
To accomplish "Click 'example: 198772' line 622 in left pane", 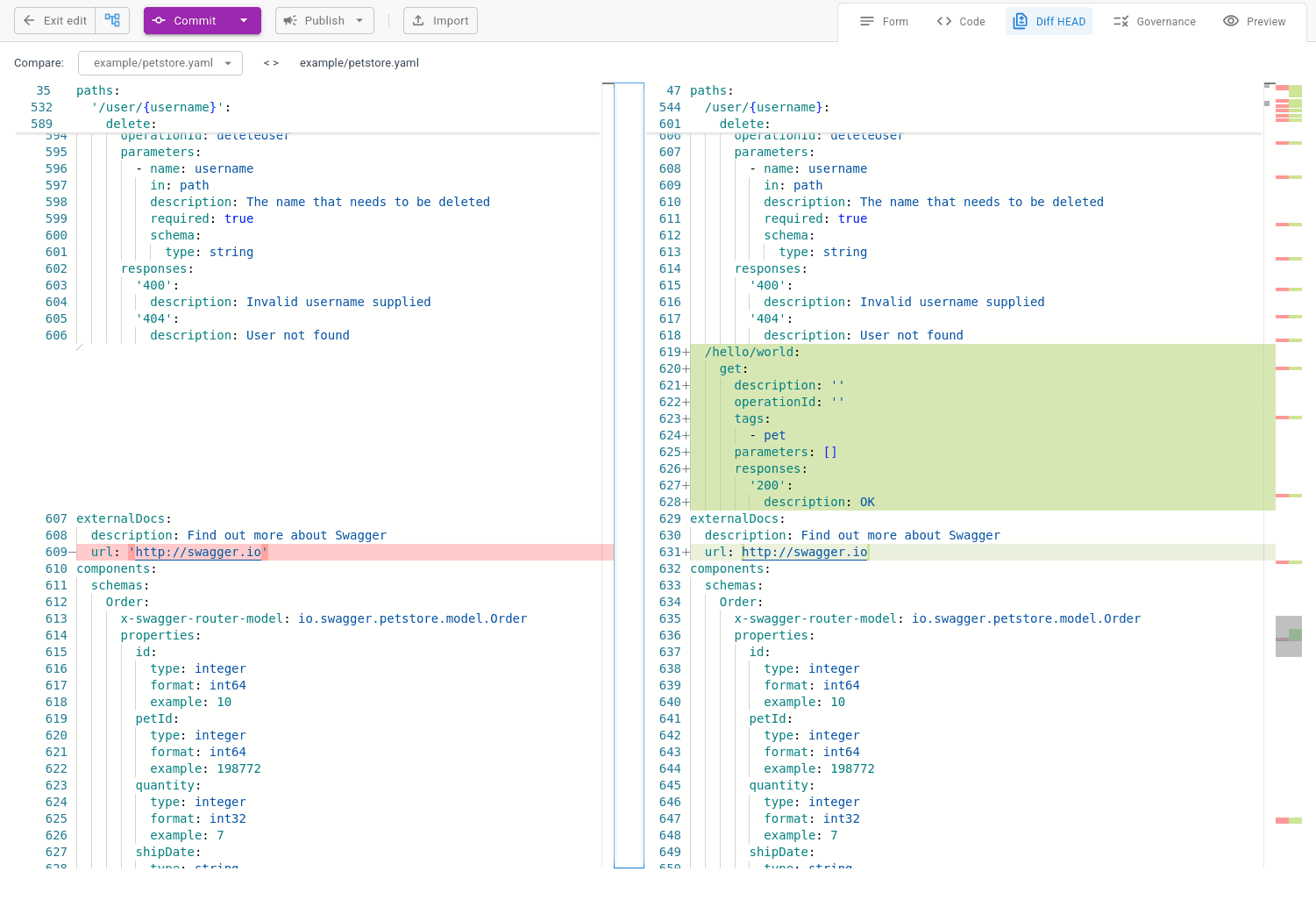I will [x=205, y=768].
